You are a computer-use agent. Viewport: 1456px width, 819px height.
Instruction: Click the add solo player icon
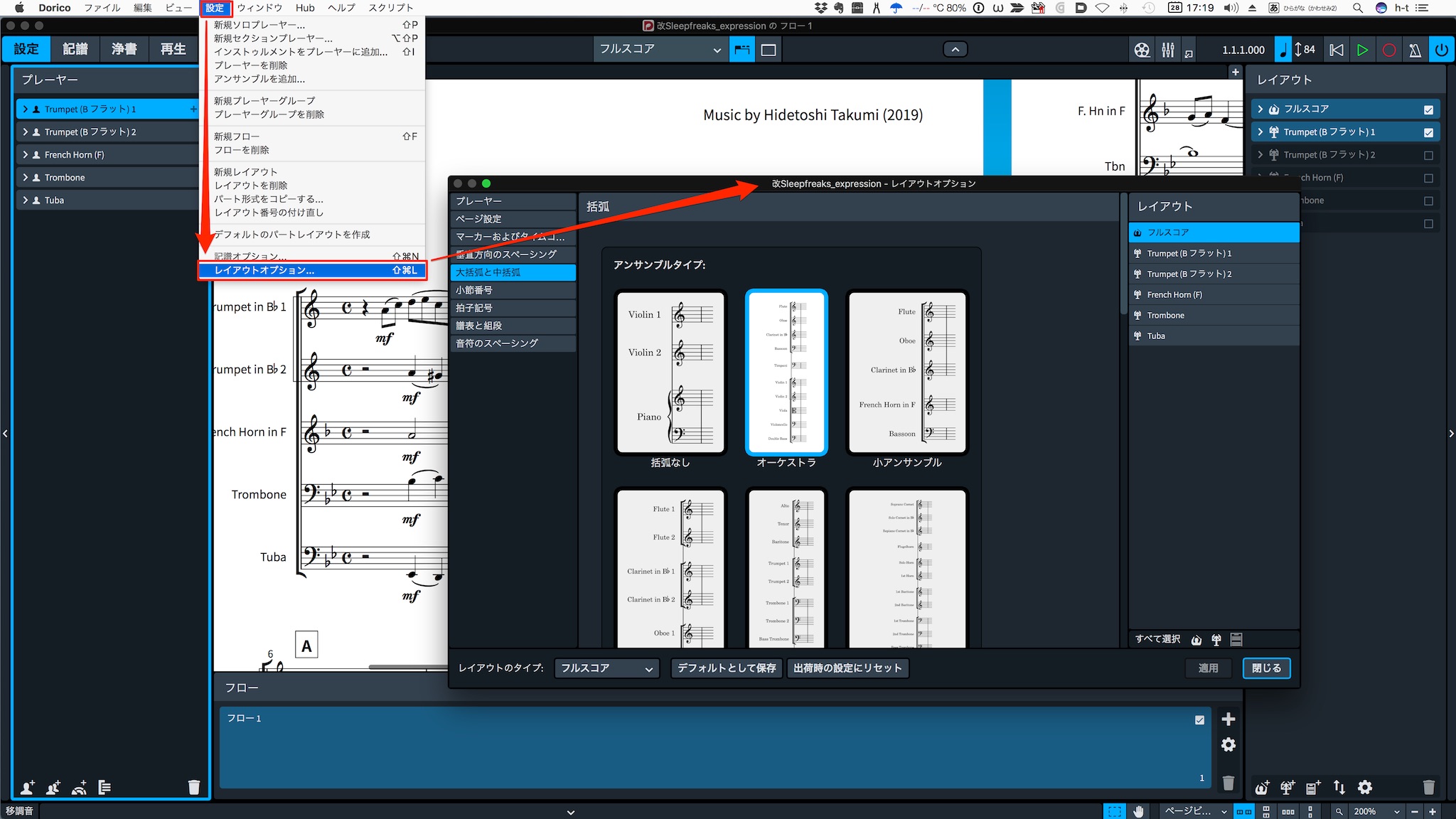tap(27, 787)
